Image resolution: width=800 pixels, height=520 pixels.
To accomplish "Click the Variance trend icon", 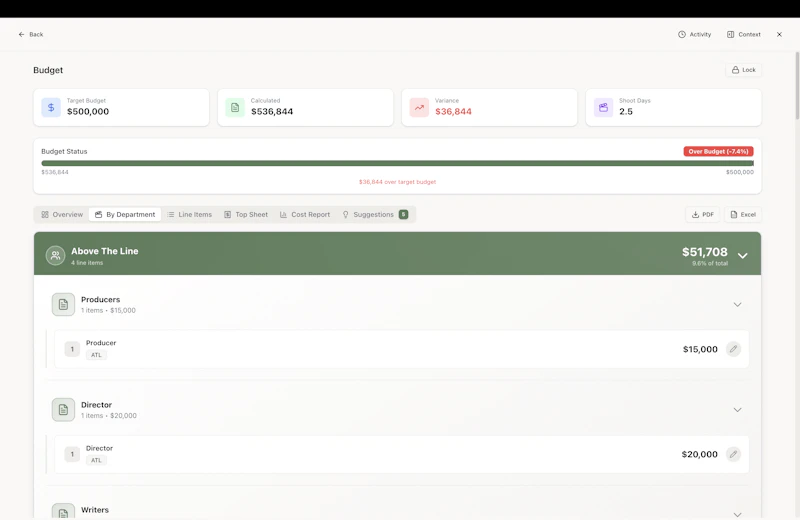I will pyautogui.click(x=419, y=108).
